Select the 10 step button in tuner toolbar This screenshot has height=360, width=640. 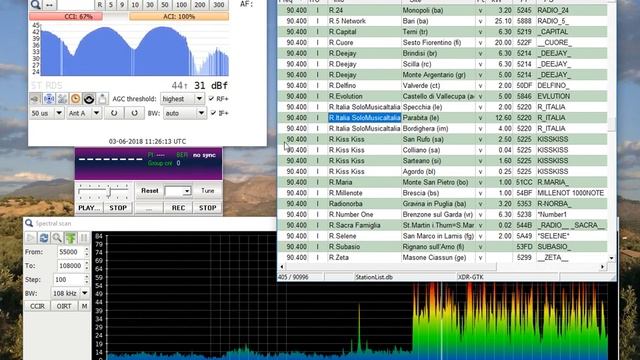[x=135, y=5]
